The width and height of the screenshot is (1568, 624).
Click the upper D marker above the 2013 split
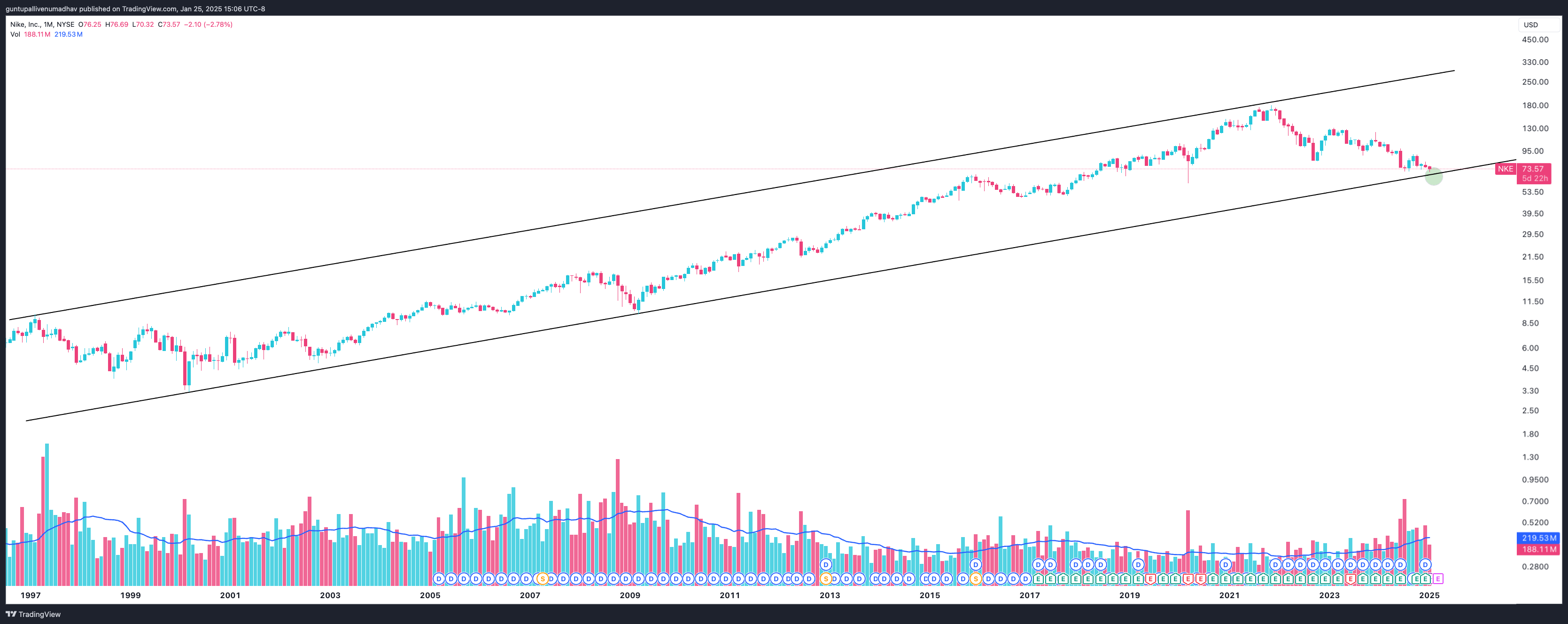tap(826, 565)
